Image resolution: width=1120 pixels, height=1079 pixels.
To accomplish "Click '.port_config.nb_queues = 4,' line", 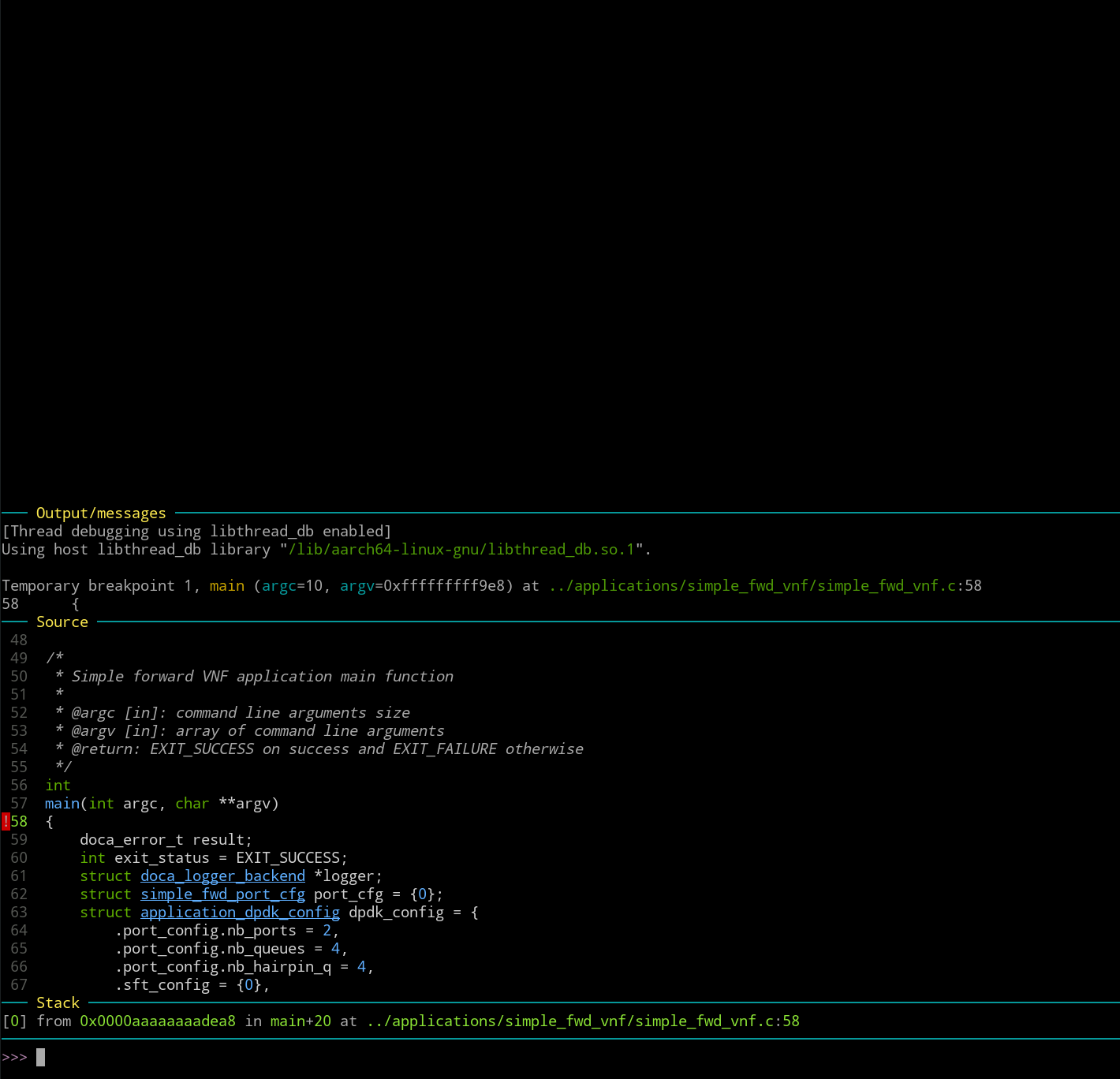I will (x=231, y=949).
